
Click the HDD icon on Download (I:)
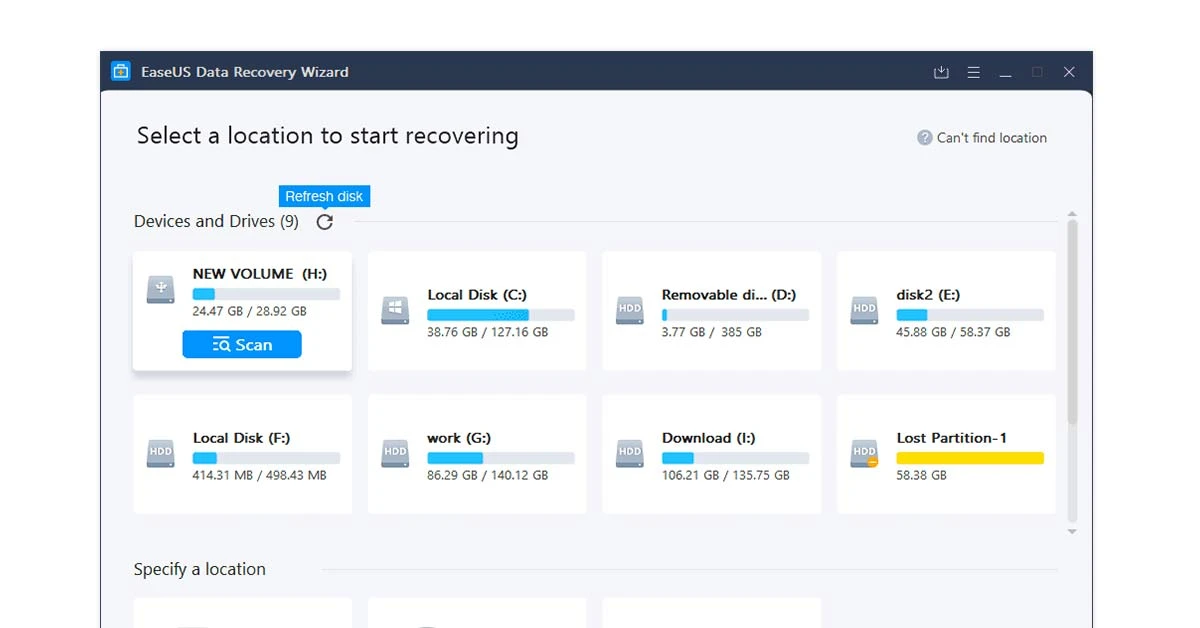pos(629,453)
